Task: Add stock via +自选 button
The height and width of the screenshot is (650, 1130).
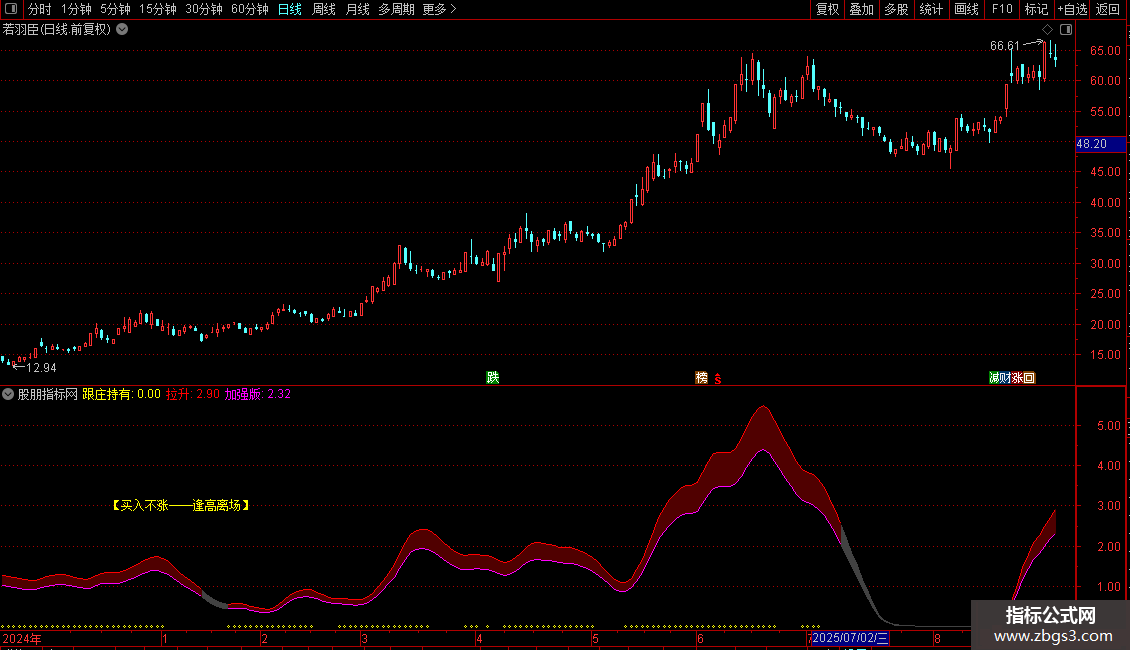Action: tap(1072, 9)
